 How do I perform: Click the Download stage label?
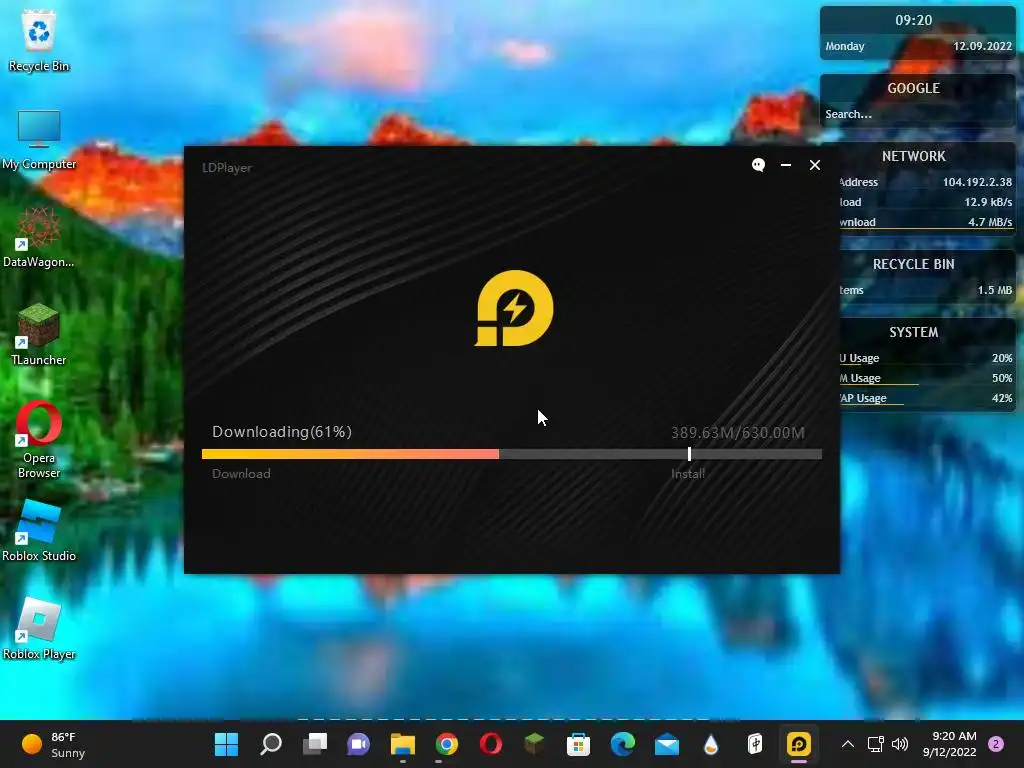coord(241,474)
